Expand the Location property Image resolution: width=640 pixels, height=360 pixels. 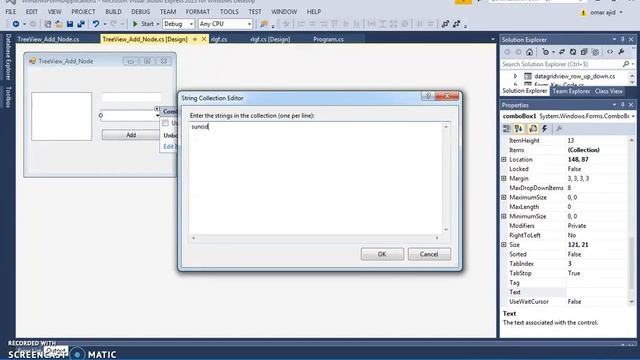click(x=504, y=159)
